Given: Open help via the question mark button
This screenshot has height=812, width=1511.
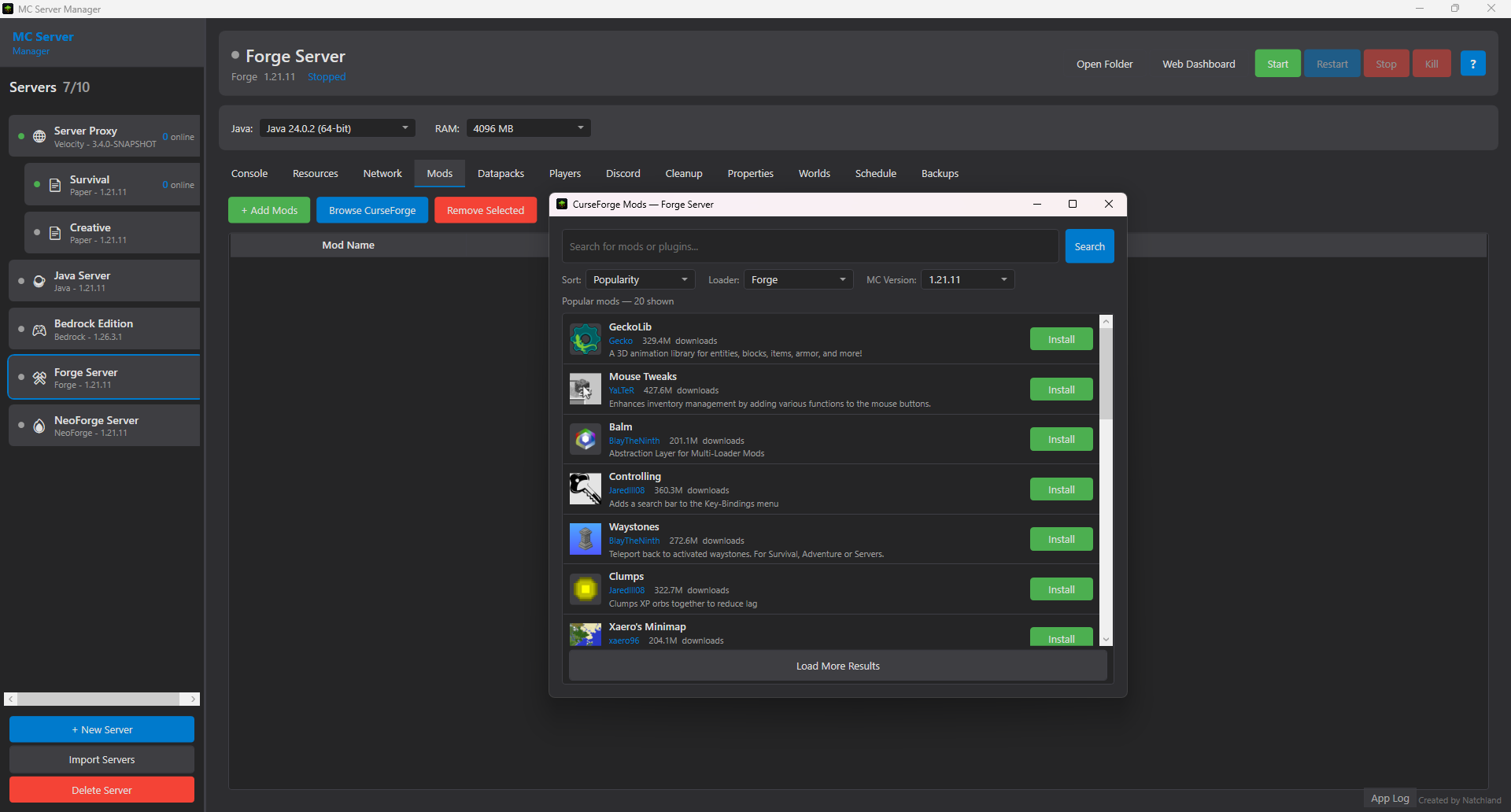Looking at the screenshot, I should [1472, 63].
